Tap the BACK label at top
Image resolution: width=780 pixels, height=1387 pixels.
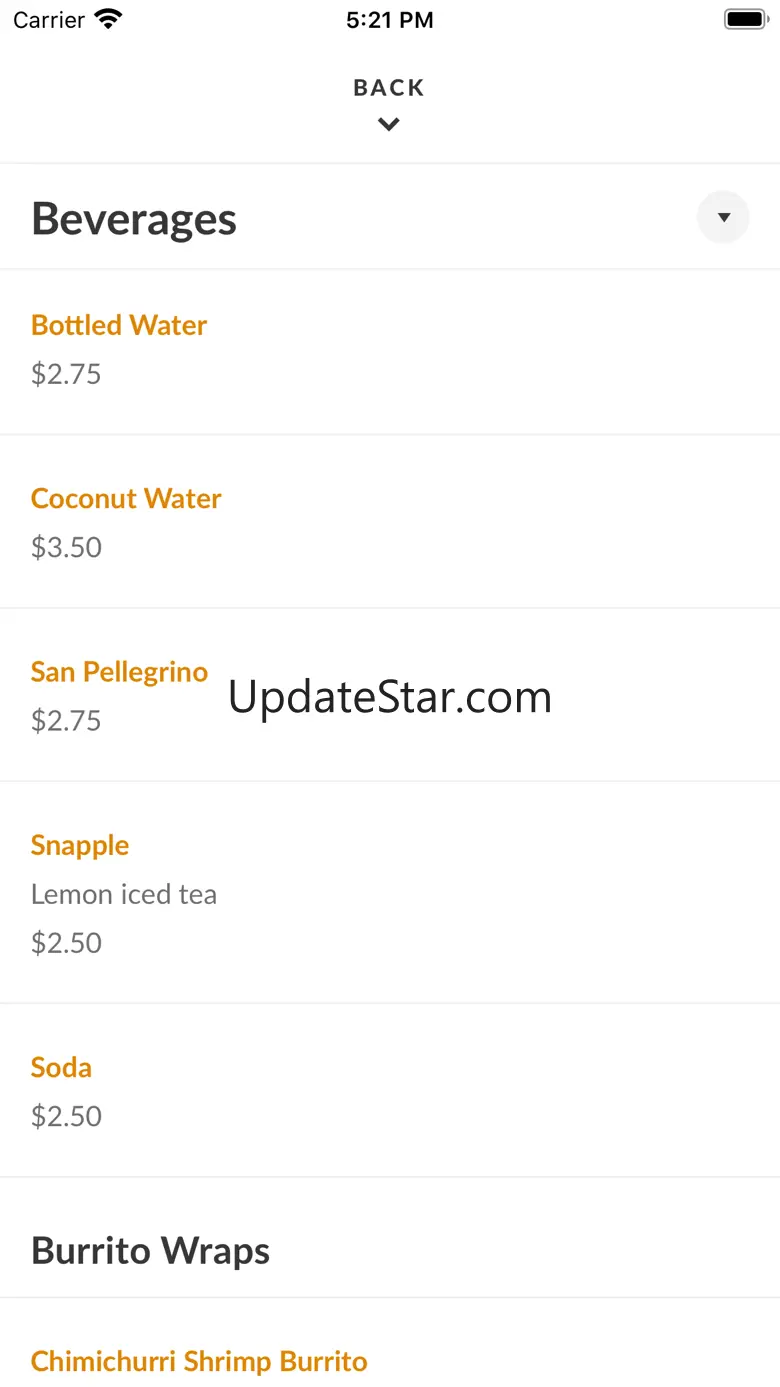click(x=389, y=88)
